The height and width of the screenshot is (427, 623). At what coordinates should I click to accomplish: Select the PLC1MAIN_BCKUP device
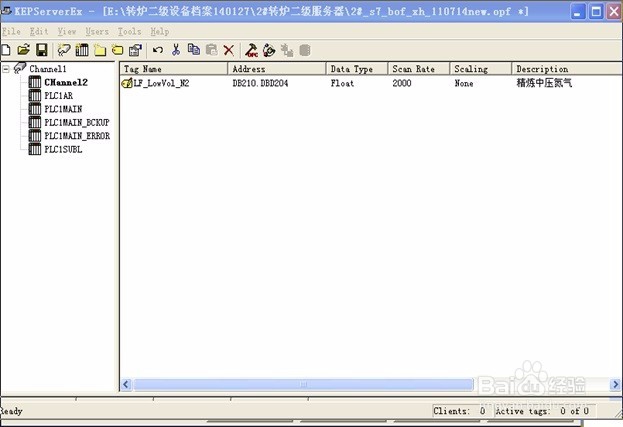[x=77, y=122]
